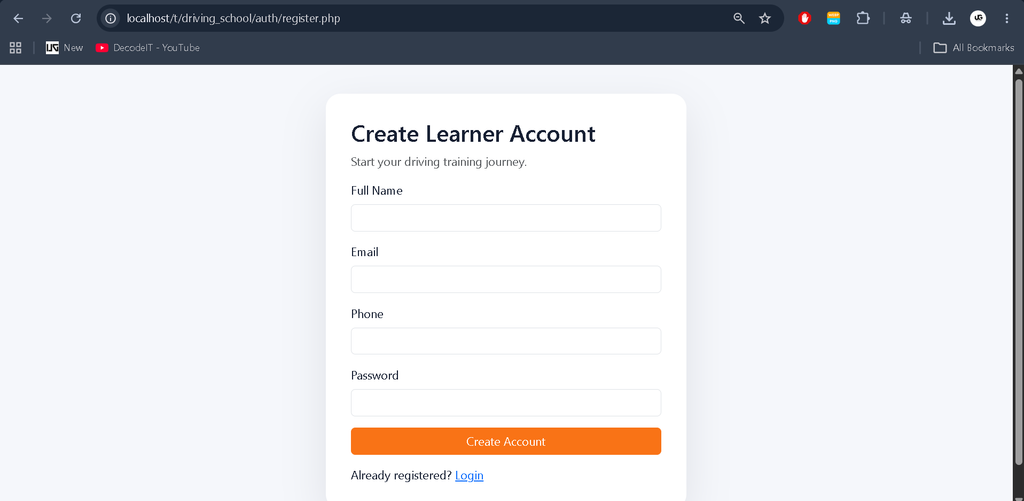Focus the Full Name input field

click(x=506, y=218)
